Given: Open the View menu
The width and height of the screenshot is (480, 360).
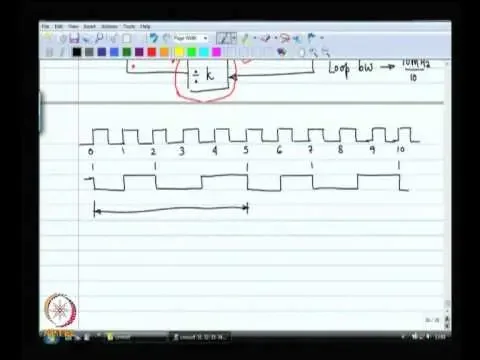Looking at the screenshot, I should click(x=73, y=26).
